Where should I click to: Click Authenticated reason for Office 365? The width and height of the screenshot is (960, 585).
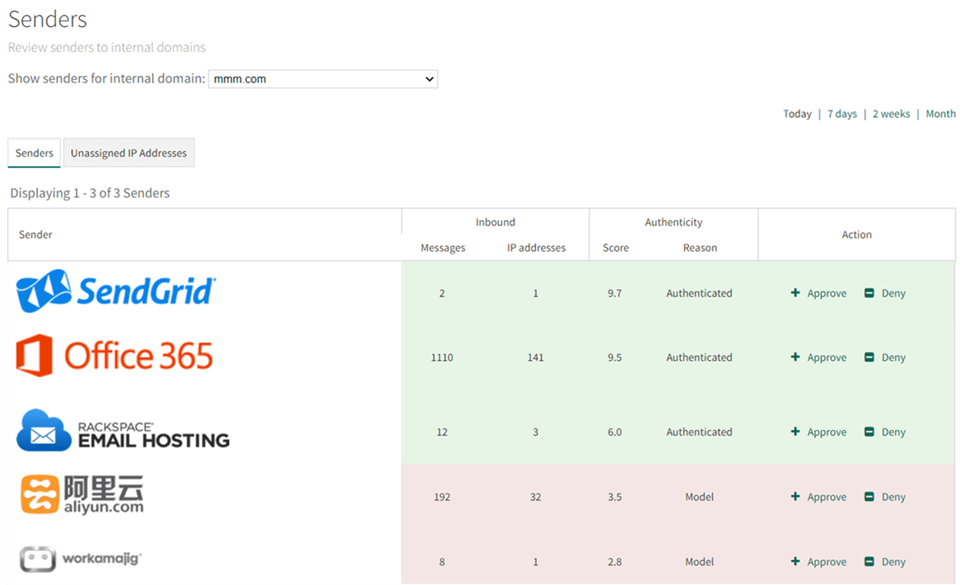point(699,357)
